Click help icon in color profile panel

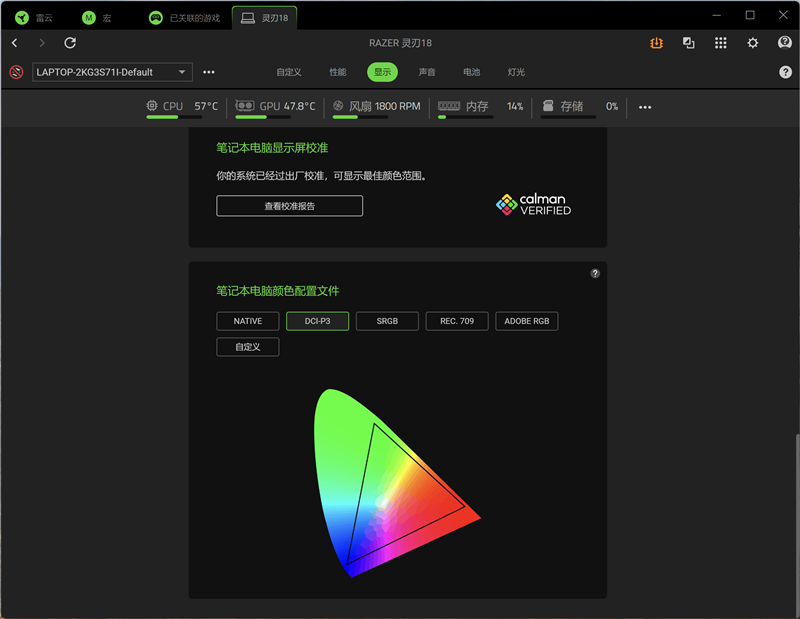(x=595, y=273)
